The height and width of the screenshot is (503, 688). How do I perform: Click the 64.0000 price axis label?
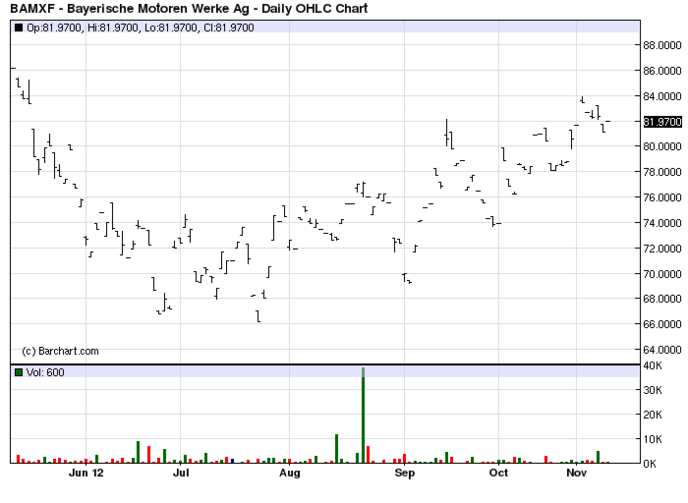(x=662, y=350)
